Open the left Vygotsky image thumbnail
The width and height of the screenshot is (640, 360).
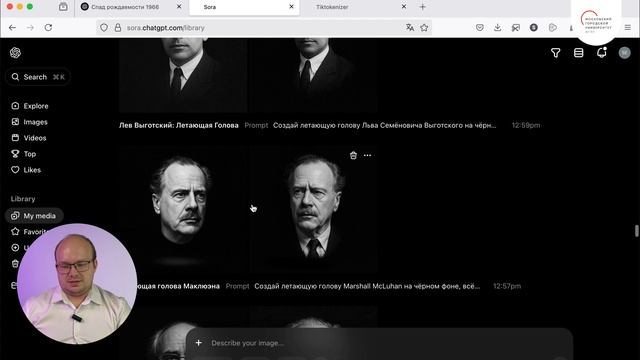tap(182, 75)
